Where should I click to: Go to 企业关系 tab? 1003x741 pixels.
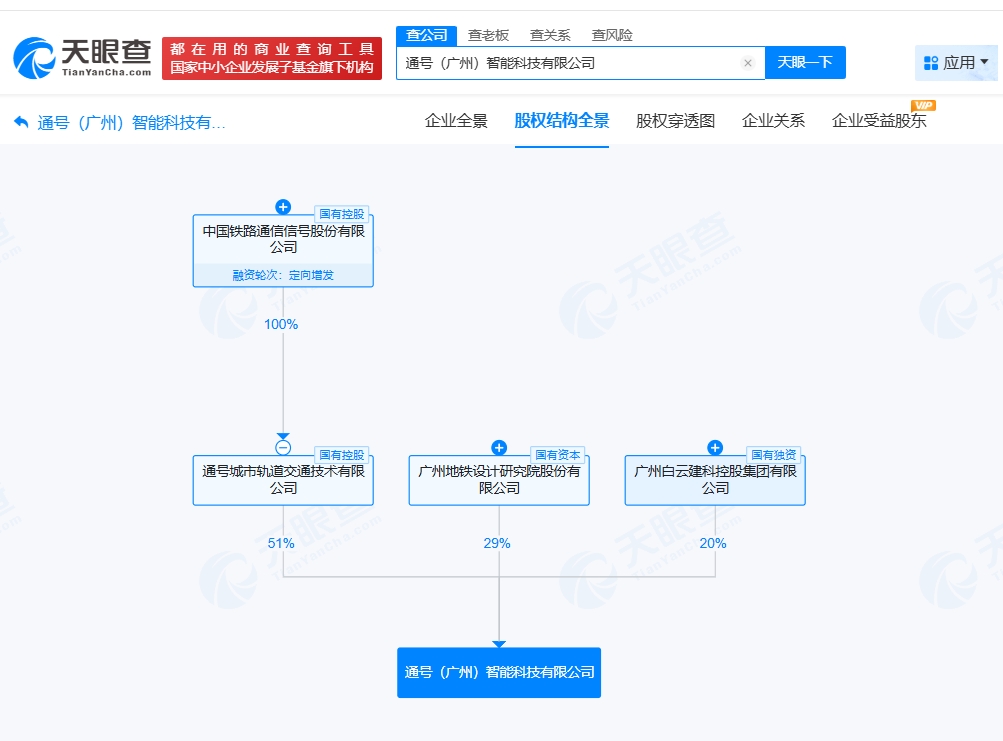tap(773, 121)
